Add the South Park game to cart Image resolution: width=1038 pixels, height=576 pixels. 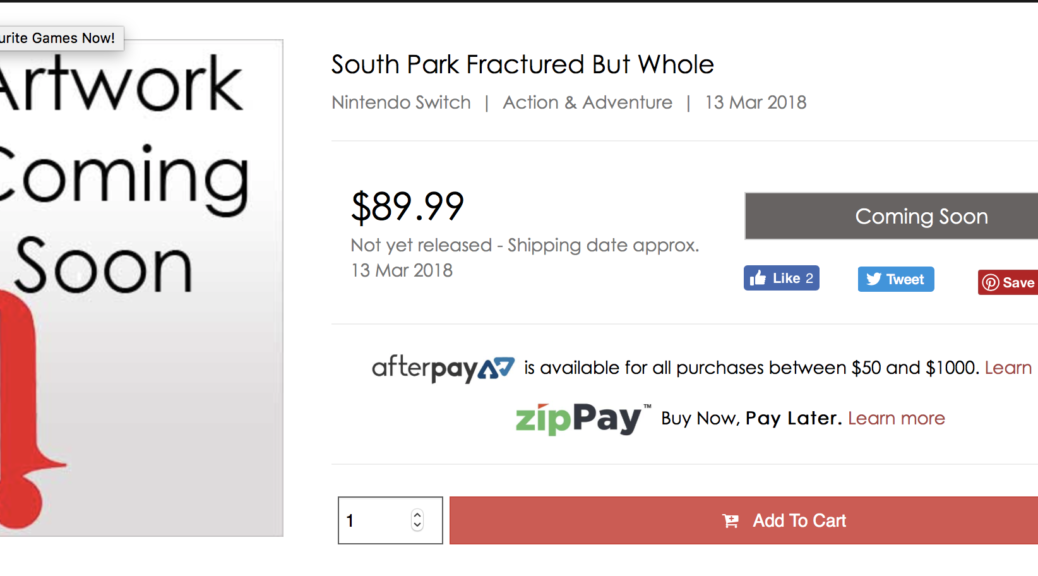pyautogui.click(x=743, y=520)
